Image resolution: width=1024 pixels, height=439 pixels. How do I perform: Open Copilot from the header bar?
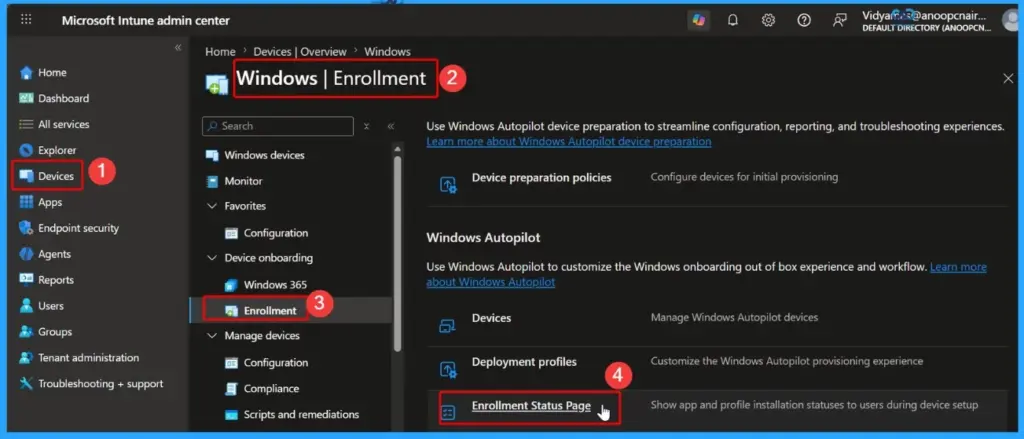coord(699,20)
